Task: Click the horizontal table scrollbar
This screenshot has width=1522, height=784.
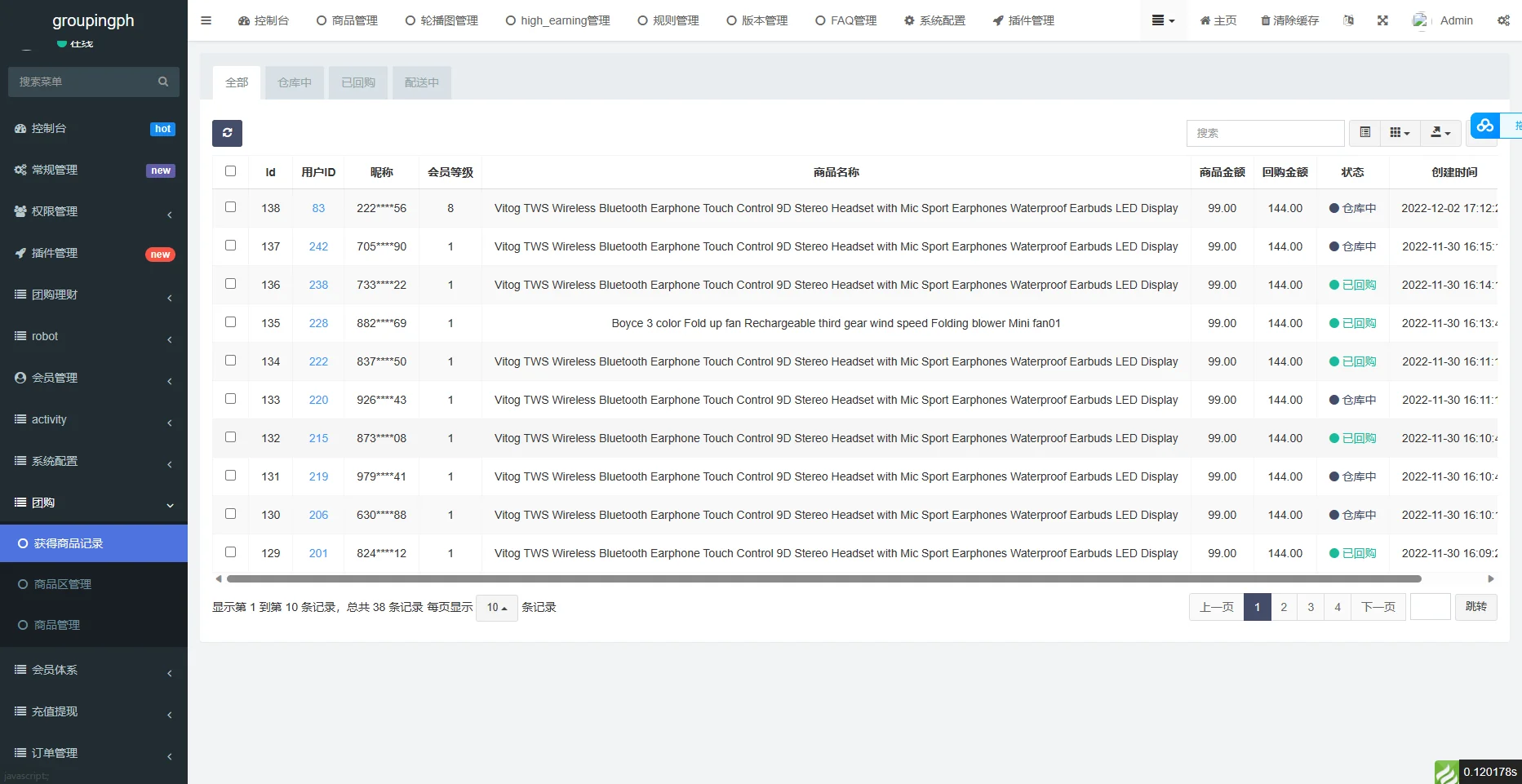Action: coord(823,578)
